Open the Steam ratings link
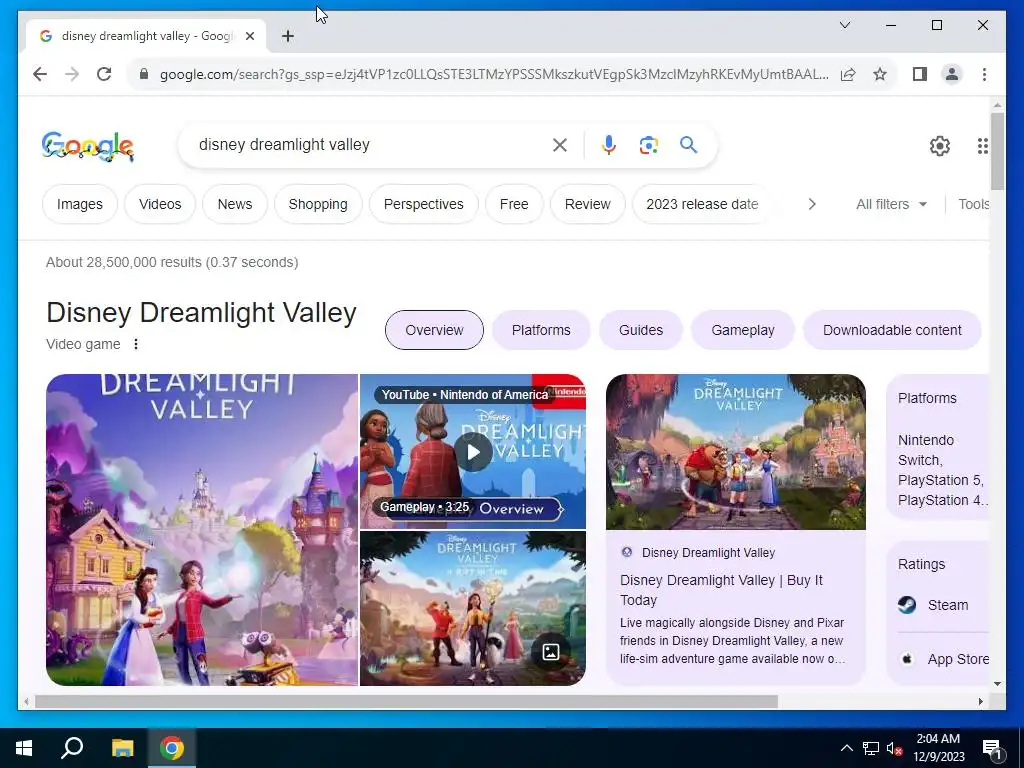The height and width of the screenshot is (768, 1024). [943, 605]
